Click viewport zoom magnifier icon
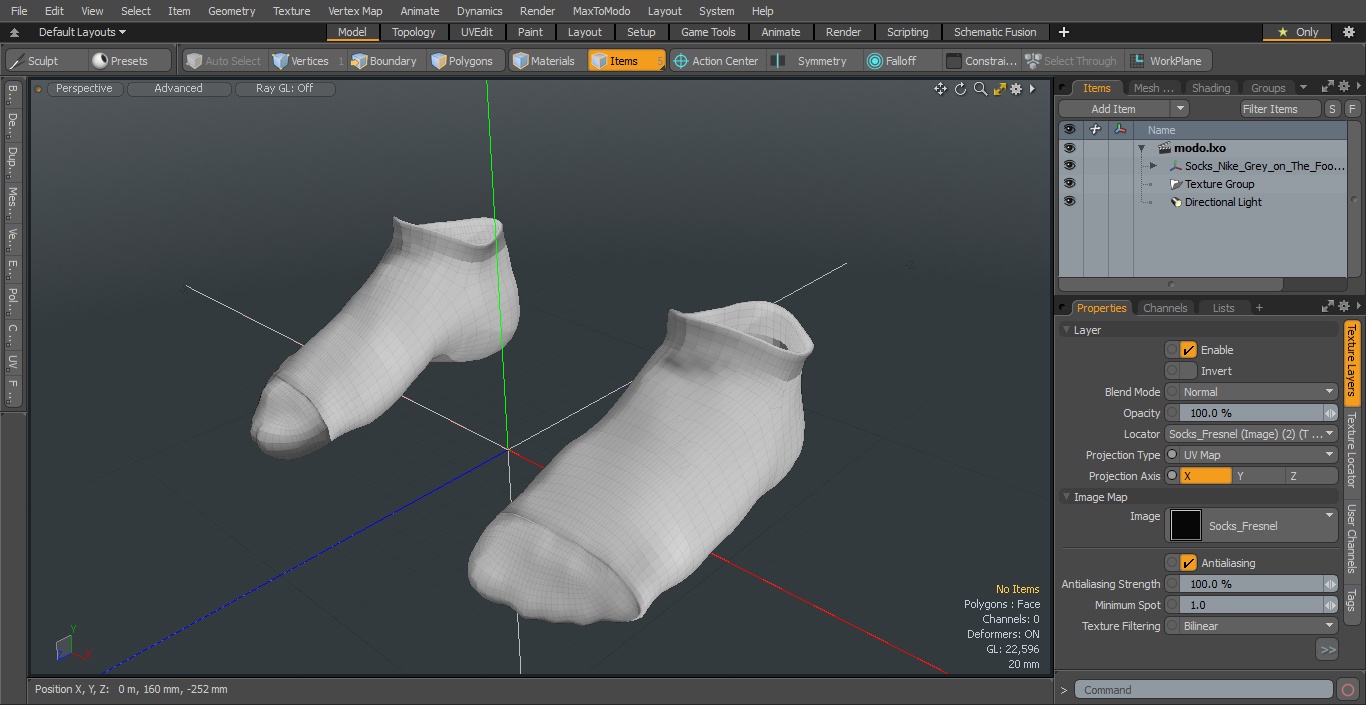 pyautogui.click(x=980, y=89)
